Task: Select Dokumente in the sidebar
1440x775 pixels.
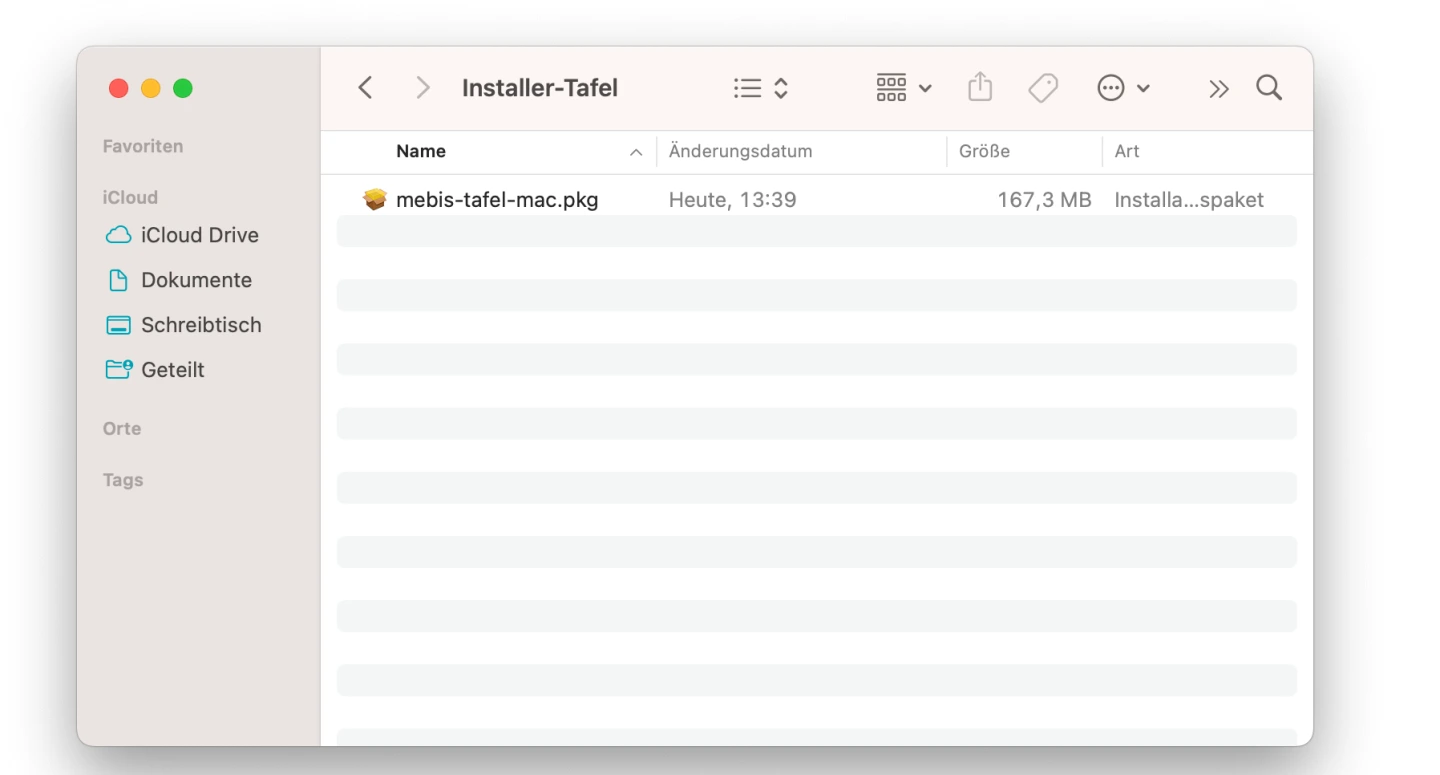Action: click(196, 280)
